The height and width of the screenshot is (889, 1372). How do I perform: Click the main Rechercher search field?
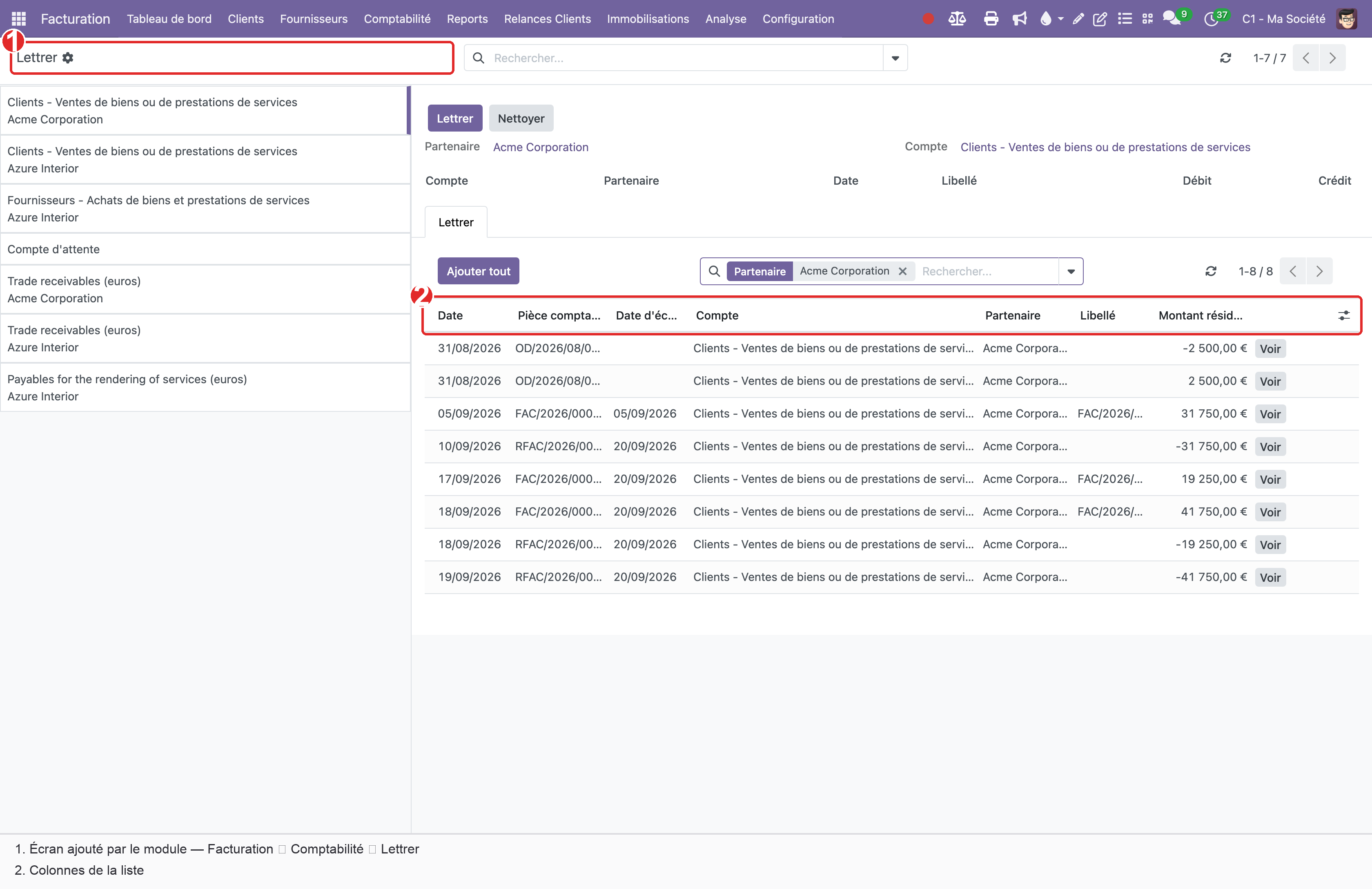coord(686,58)
